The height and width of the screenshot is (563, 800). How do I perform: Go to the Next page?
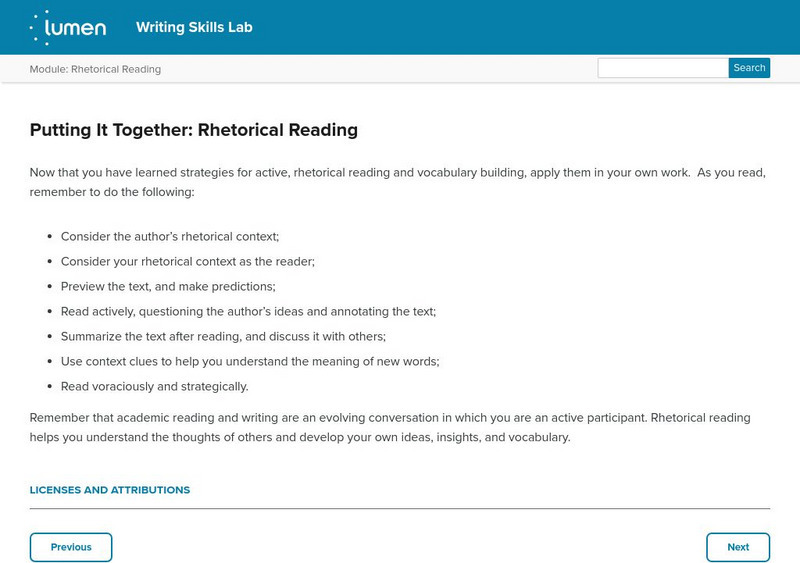point(738,547)
